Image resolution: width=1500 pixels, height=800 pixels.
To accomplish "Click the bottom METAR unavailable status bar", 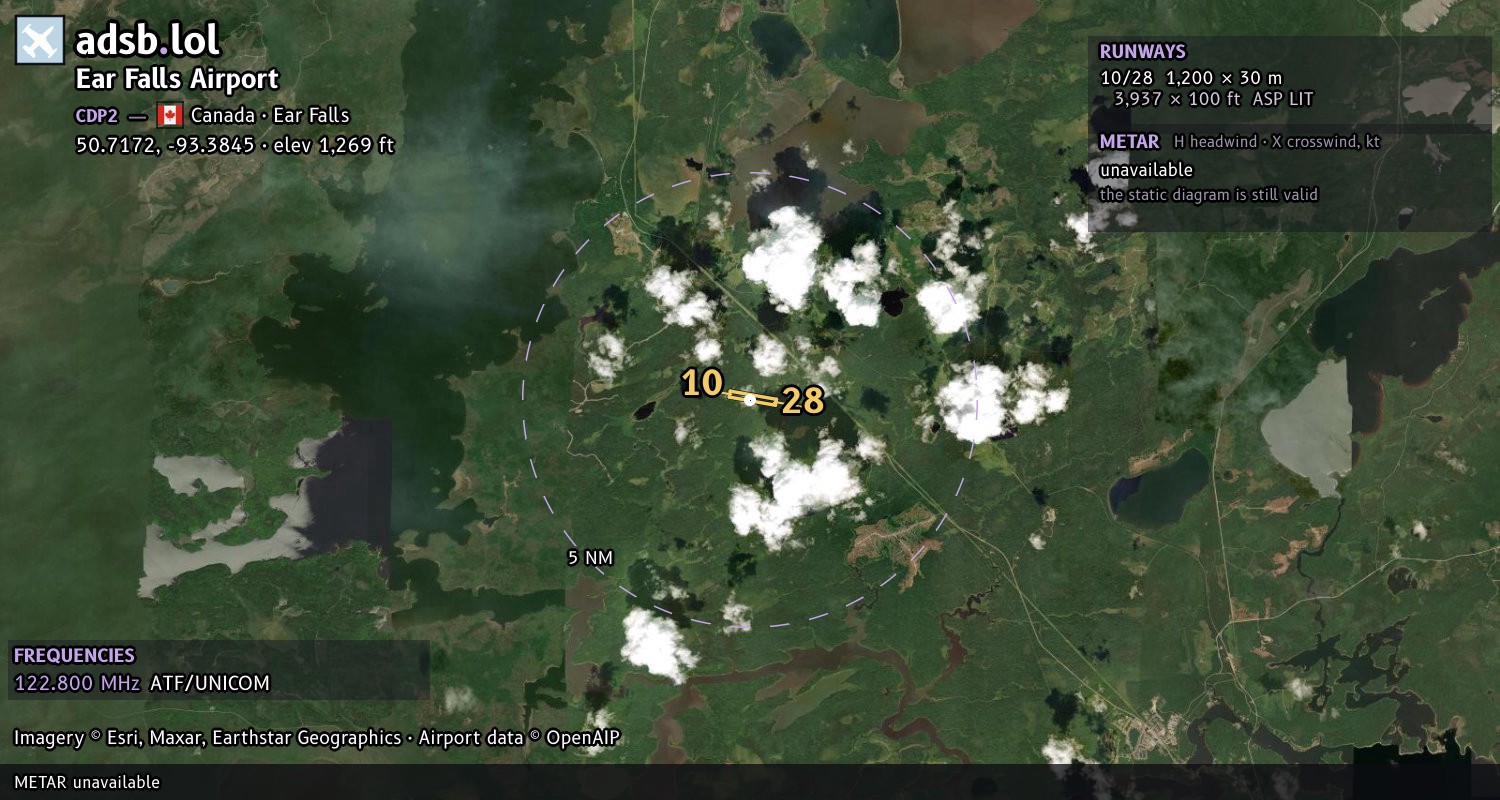I will pos(750,782).
